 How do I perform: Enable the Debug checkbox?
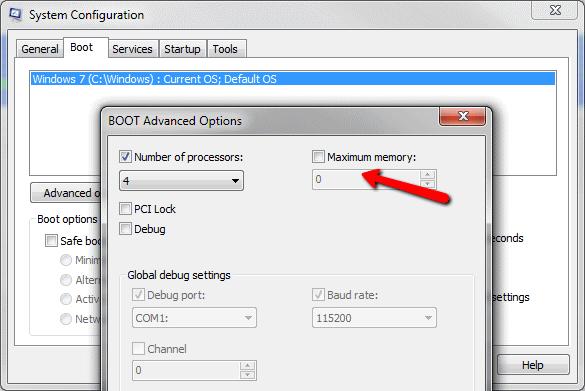pyautogui.click(x=125, y=229)
